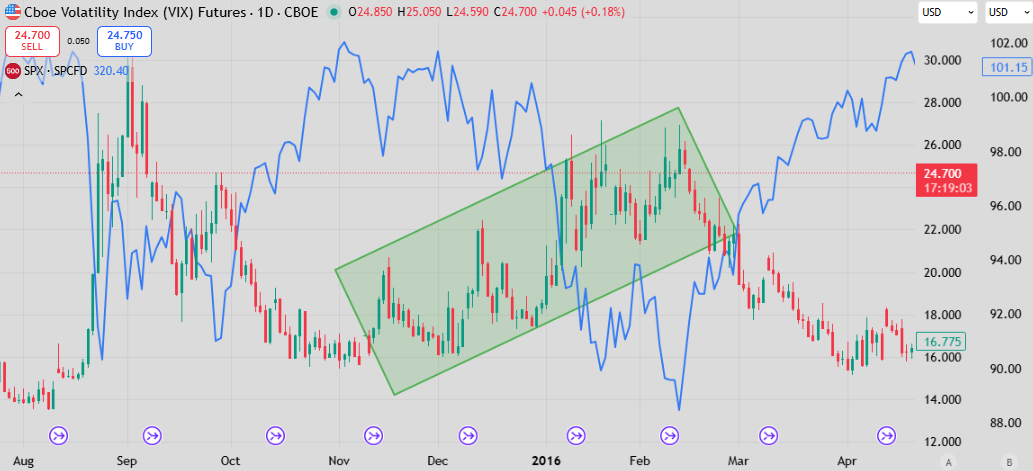This screenshot has width=1033, height=471.
Task: Click the 24.750 BUY button
Action: click(124, 41)
